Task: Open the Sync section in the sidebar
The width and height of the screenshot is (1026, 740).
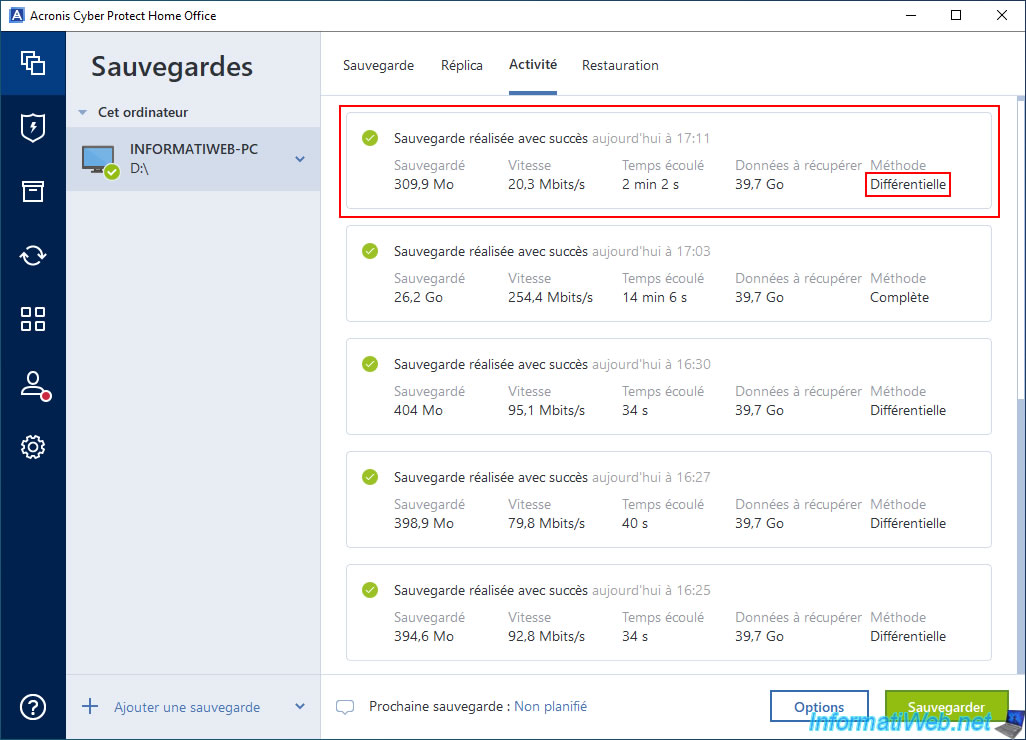Action: pyautogui.click(x=33, y=255)
